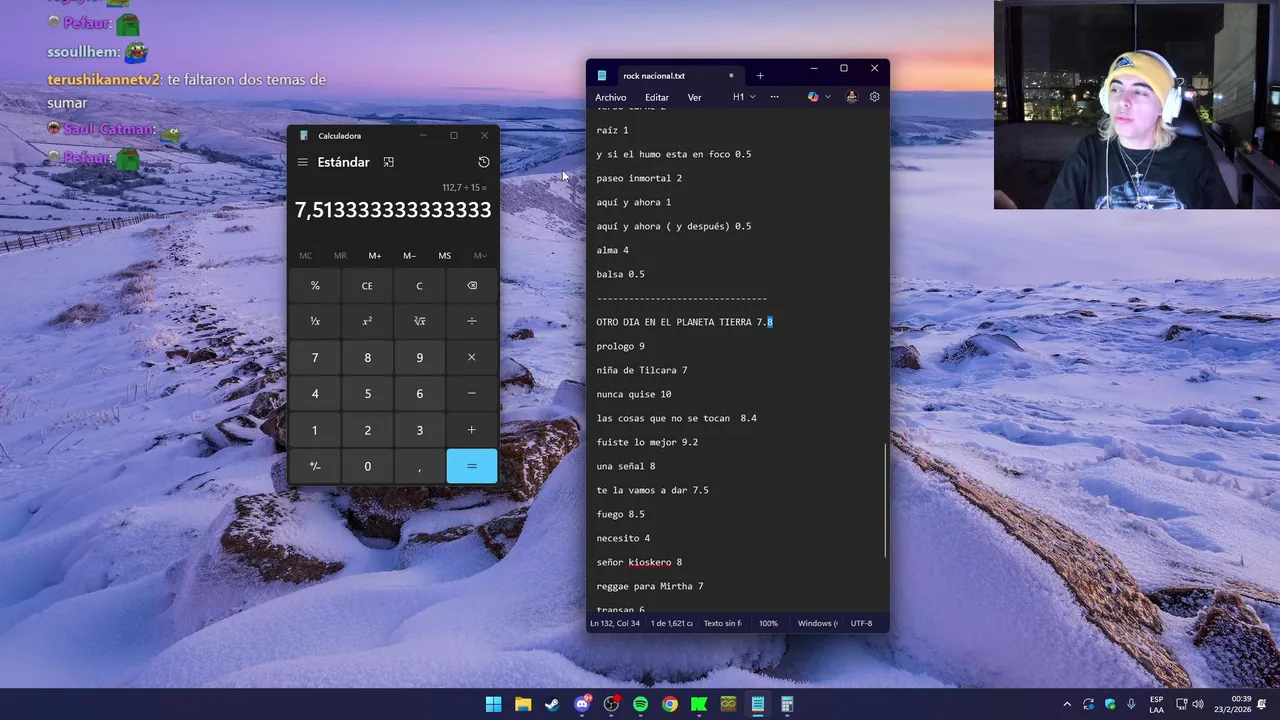Add a new Notepad tab
The image size is (1280, 720).
[760, 76]
